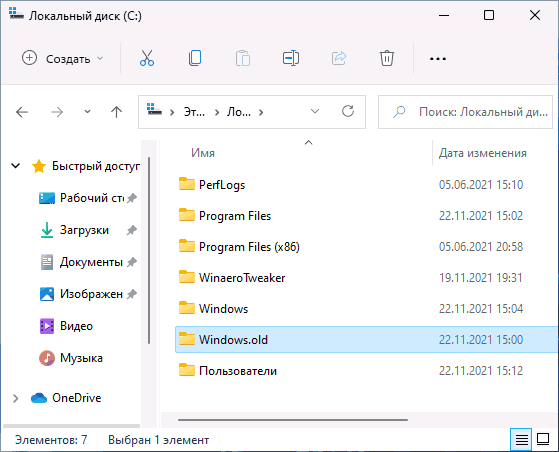The height and width of the screenshot is (452, 559).
Task: Switch to Details view layout
Action: click(x=522, y=440)
